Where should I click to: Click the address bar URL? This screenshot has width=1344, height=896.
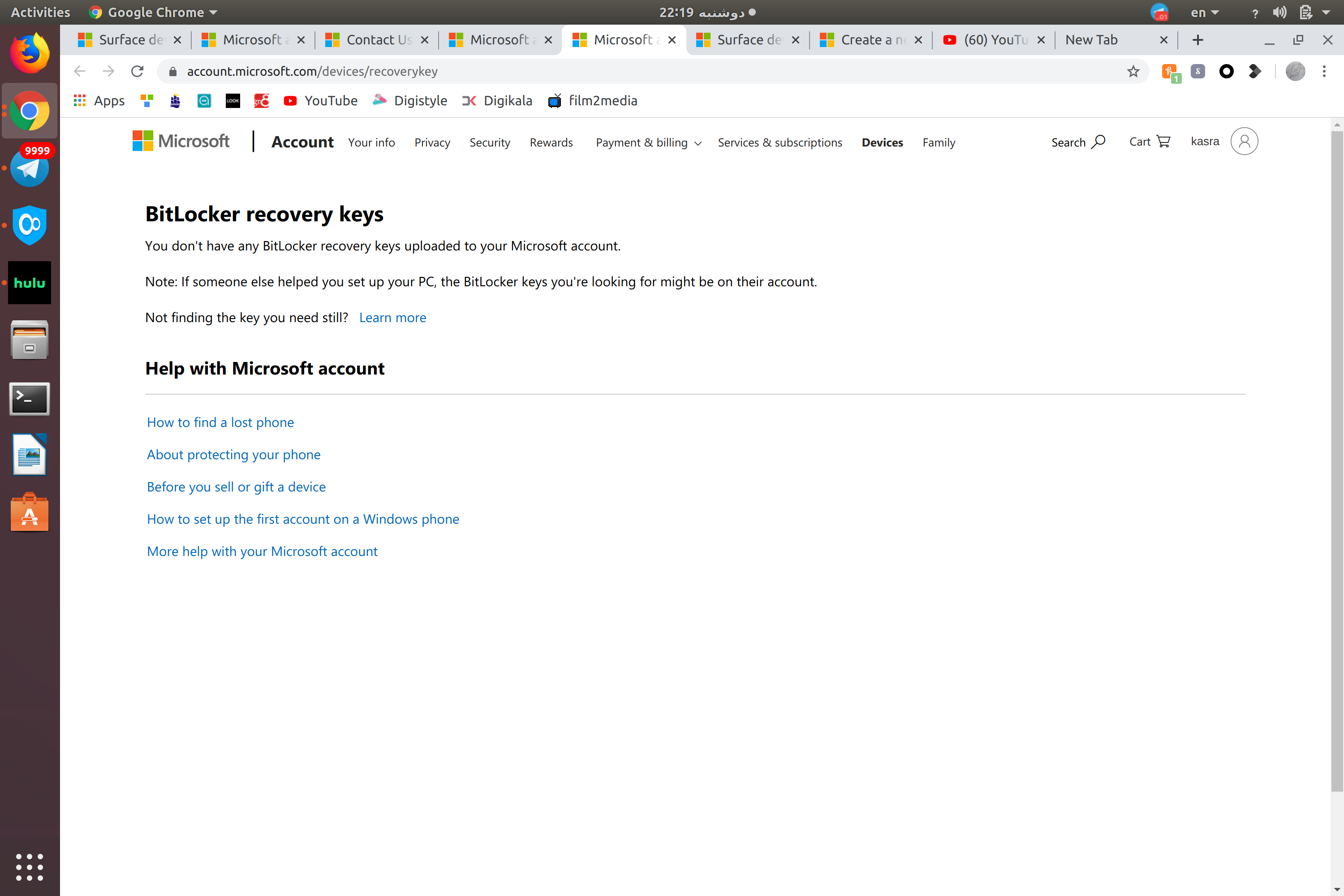312,71
